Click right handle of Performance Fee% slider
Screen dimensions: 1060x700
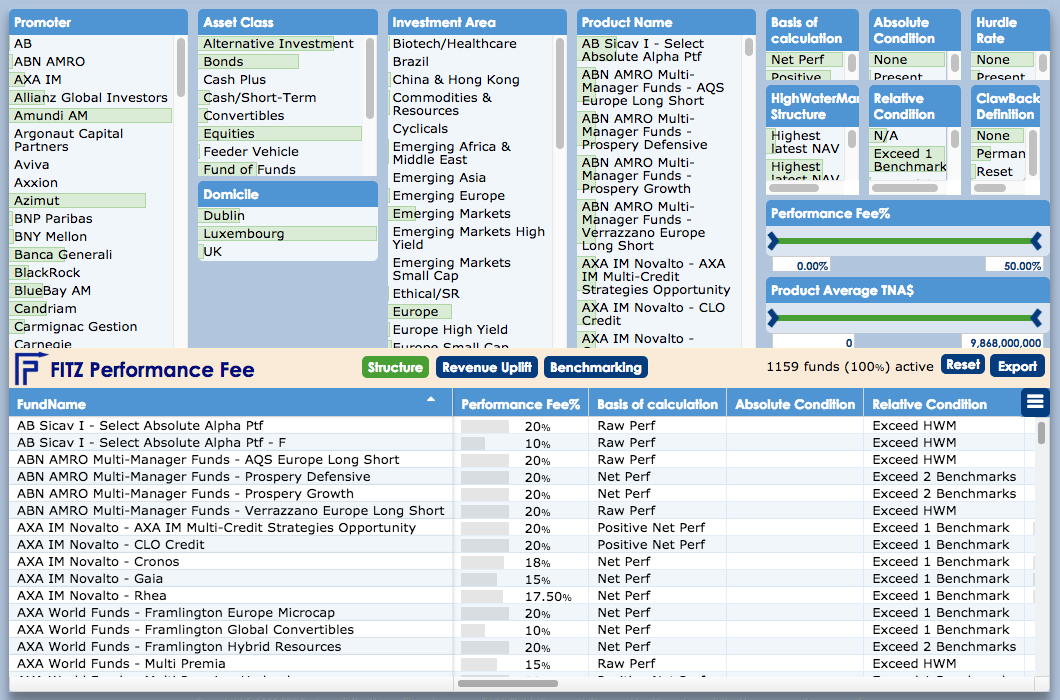(1036, 241)
